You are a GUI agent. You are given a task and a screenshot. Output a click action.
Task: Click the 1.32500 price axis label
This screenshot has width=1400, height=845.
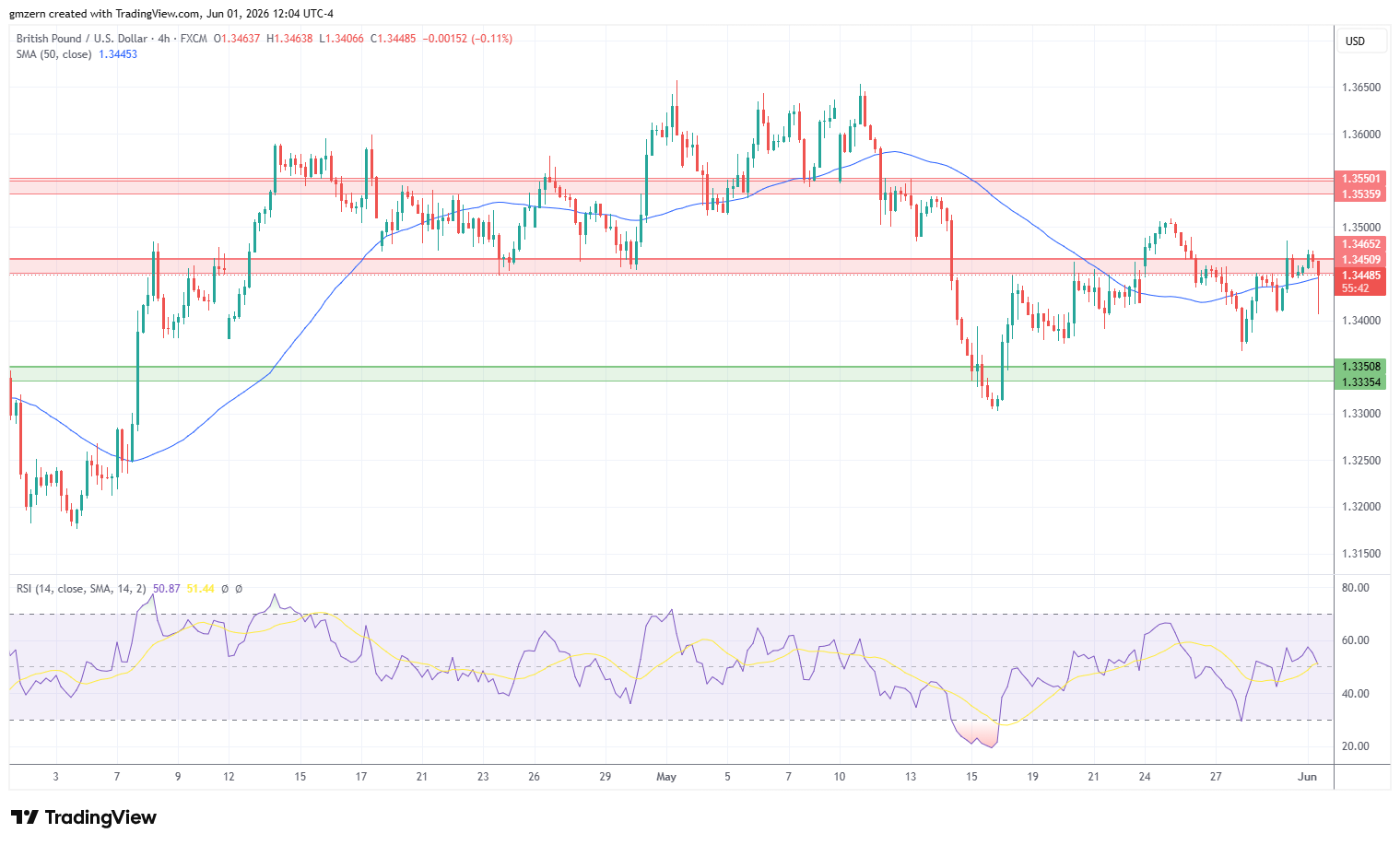[1361, 461]
